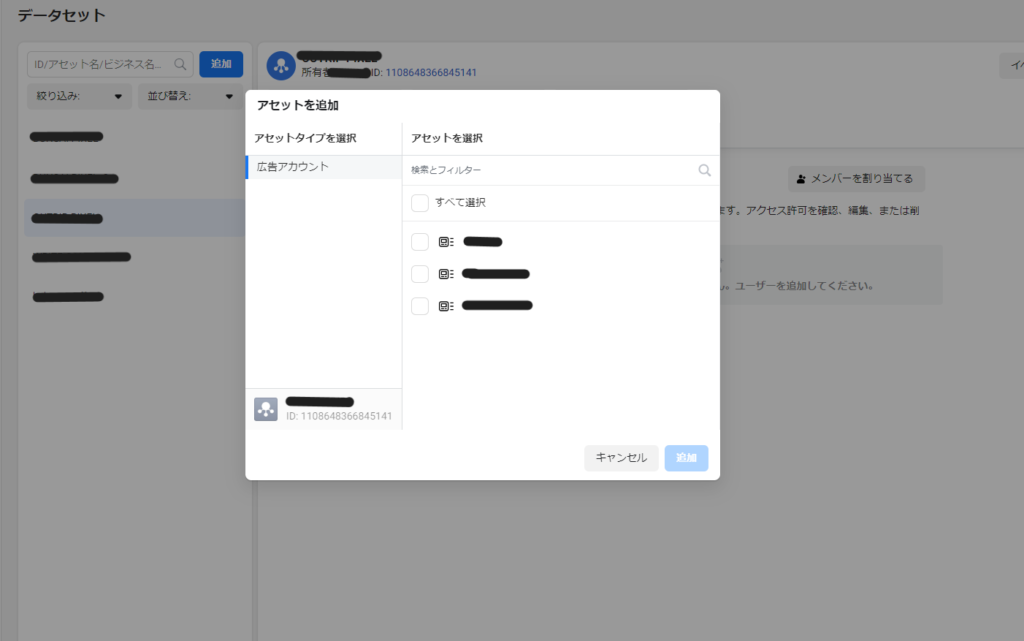Click the first ad account's icon in list
The image size is (1024, 641).
coord(446,242)
